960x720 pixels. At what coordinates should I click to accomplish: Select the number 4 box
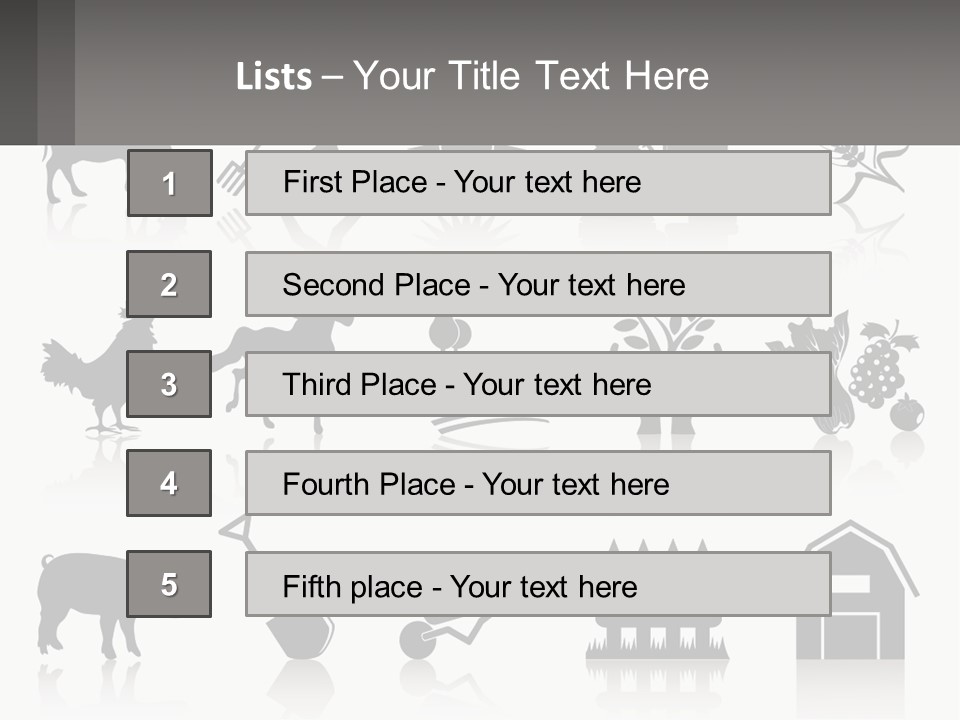coord(169,483)
